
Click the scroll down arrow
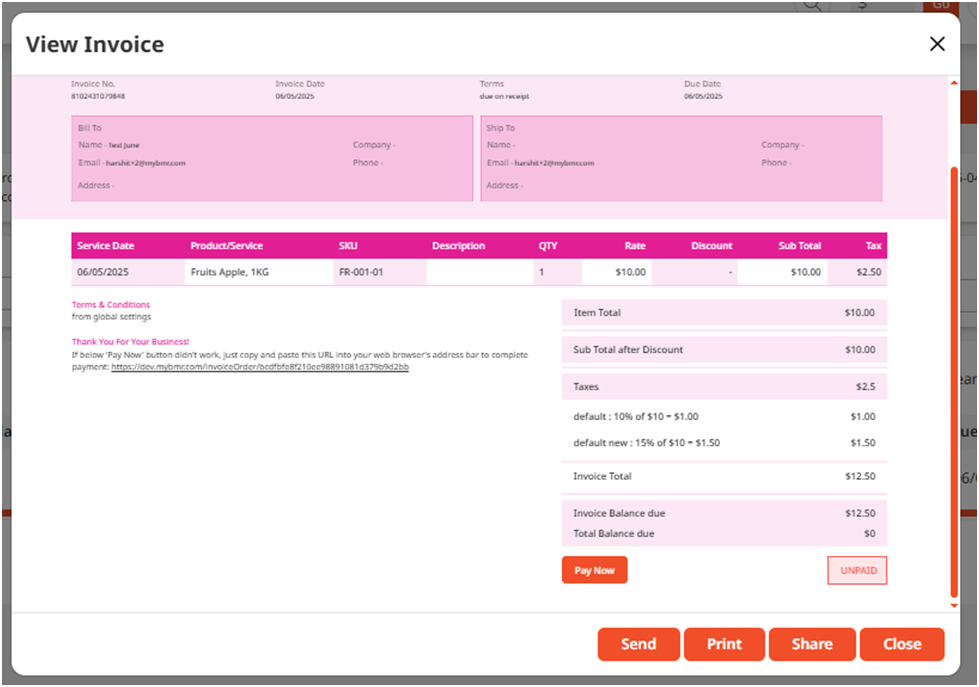coord(953,605)
